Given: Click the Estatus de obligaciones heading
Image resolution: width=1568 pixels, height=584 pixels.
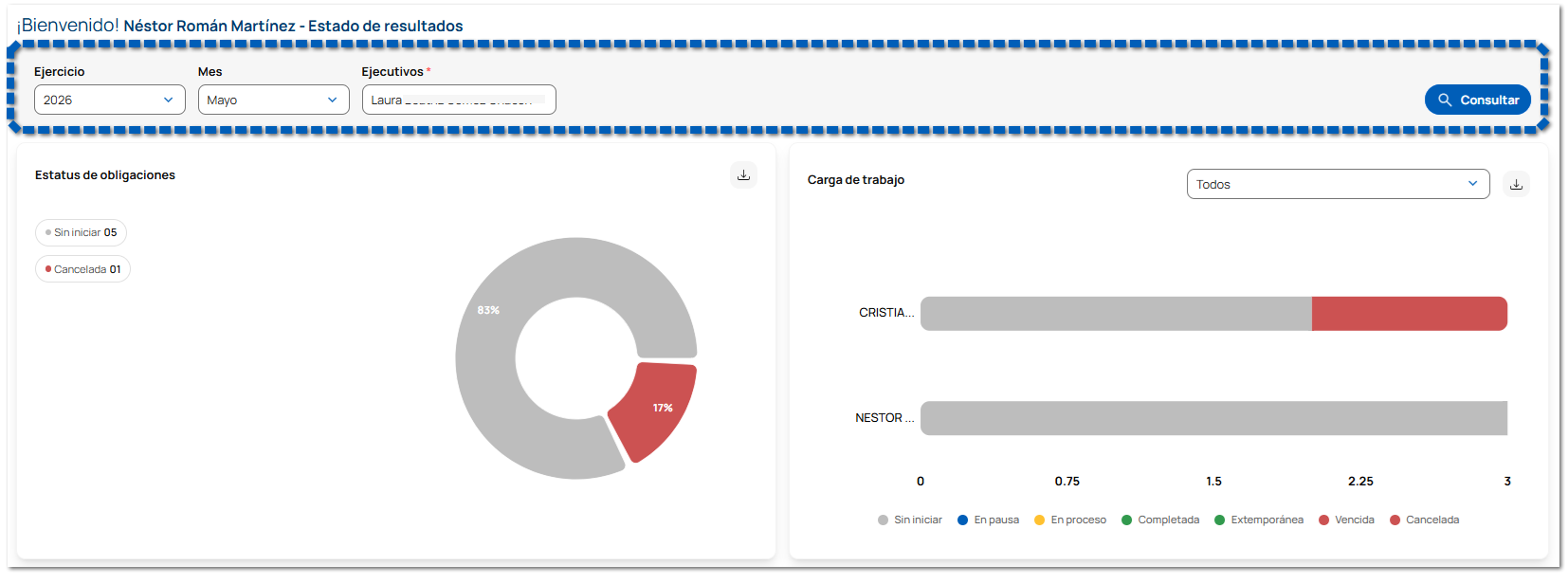Looking at the screenshot, I should coord(105,175).
